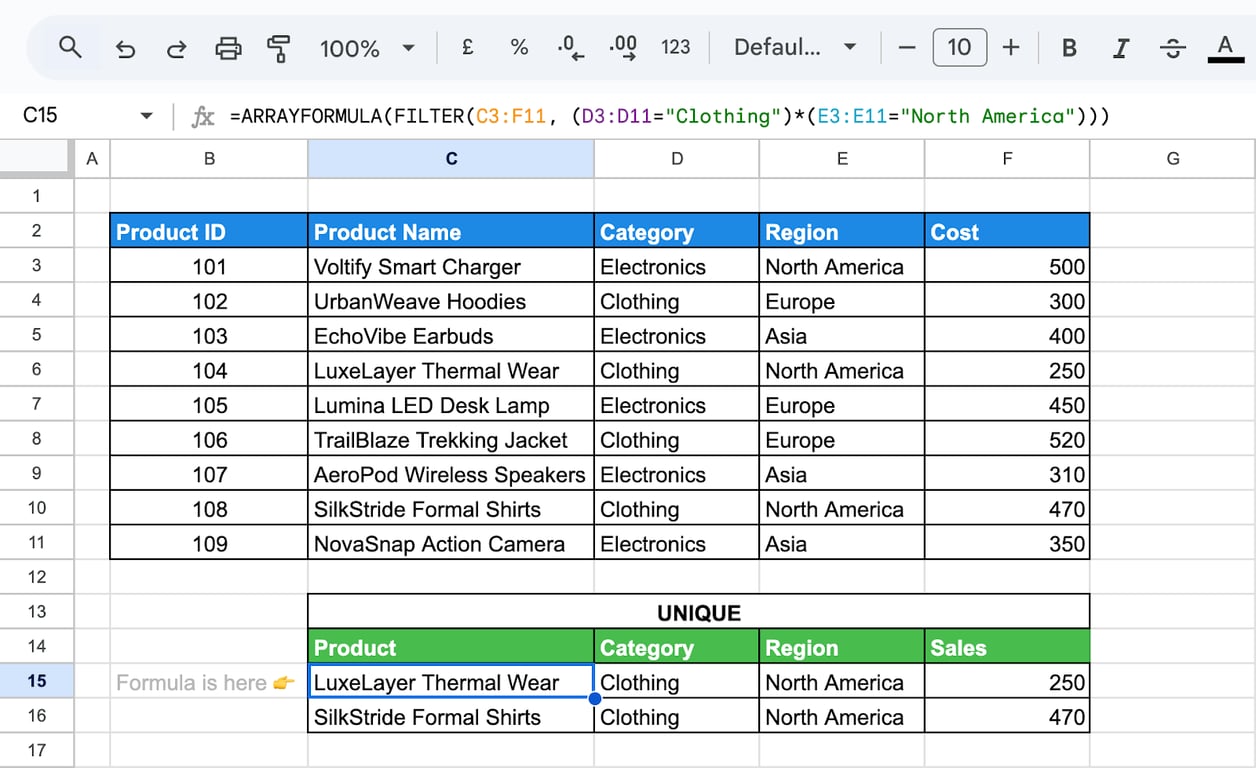This screenshot has height=768, width=1256.
Task: Click the fx function icon
Action: point(203,116)
